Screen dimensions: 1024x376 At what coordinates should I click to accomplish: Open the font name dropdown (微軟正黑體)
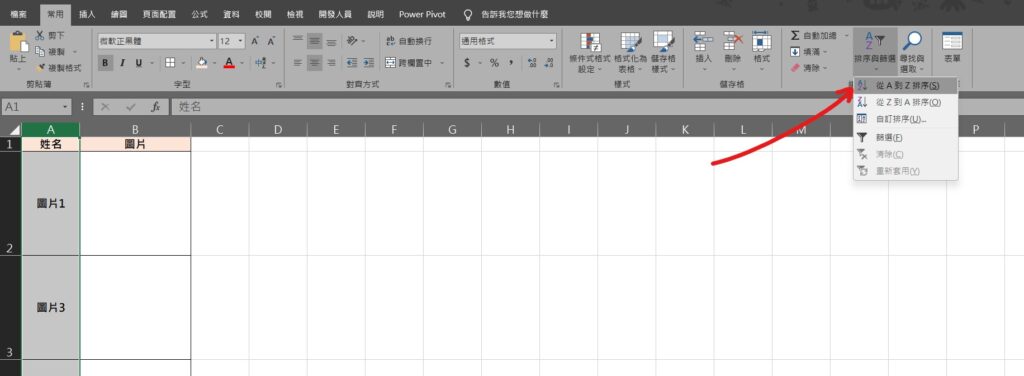pos(212,41)
